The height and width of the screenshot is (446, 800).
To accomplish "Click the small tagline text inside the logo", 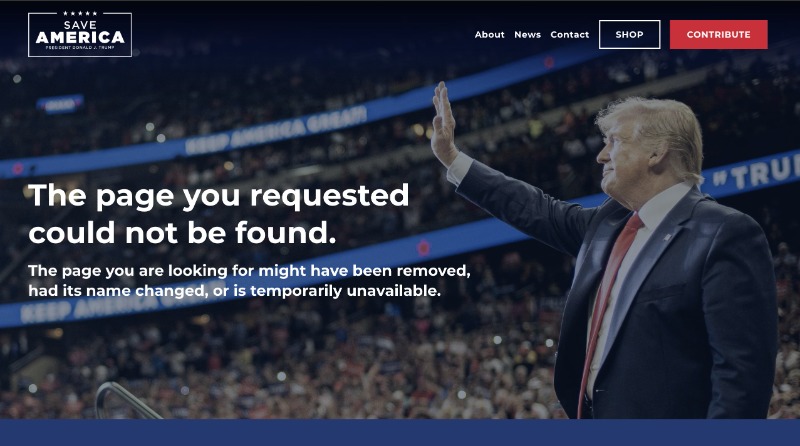I will click(x=80, y=47).
